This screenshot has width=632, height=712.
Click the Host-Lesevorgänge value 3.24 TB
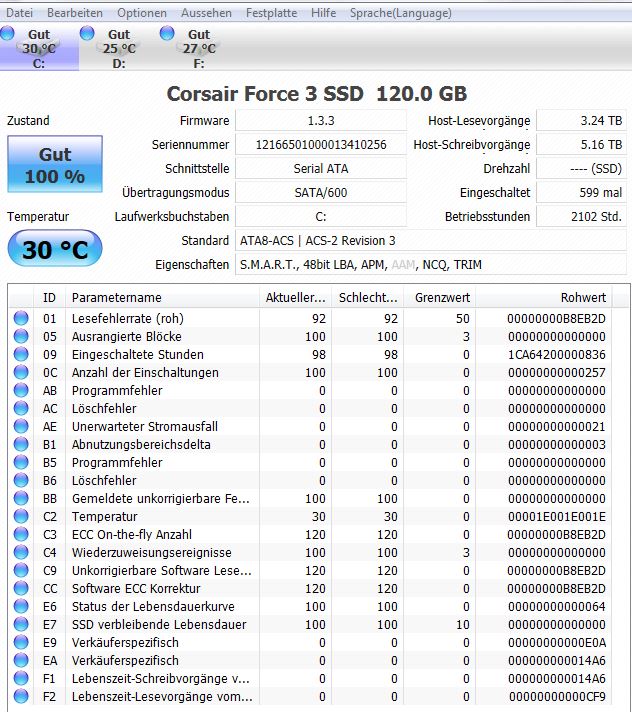tap(582, 121)
